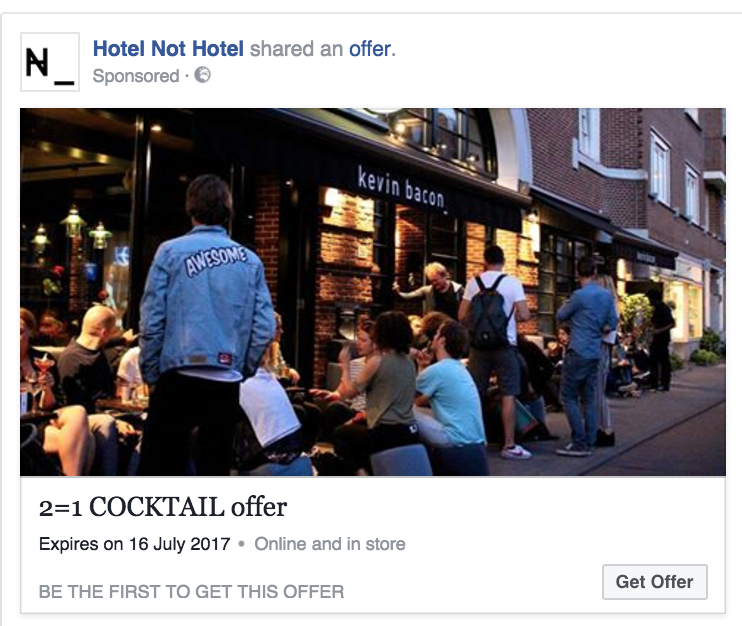Screen dimensions: 742x626
Task: Click 'BE THE FIRST TO GET THIS OFFER' text
Action: pyautogui.click(x=191, y=592)
